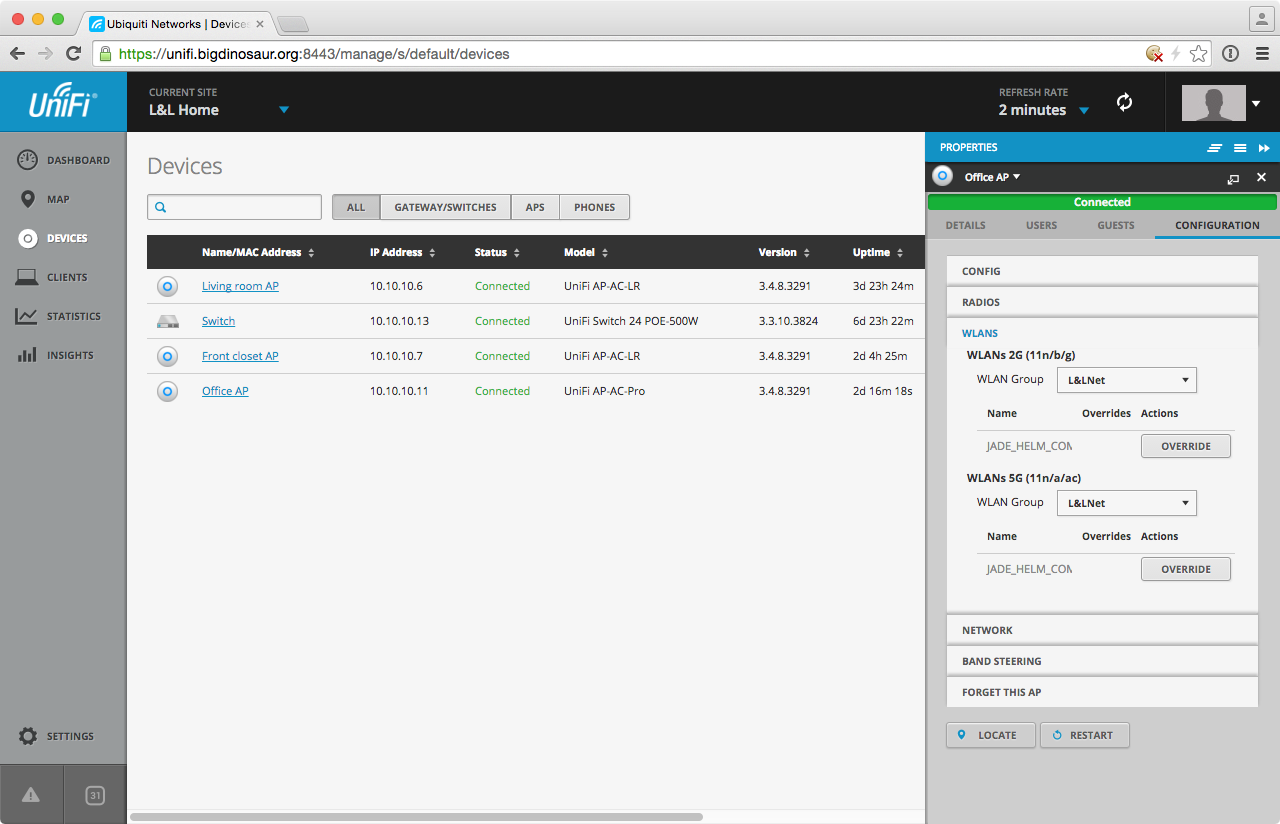Click the alerts warning triangle icon
The height and width of the screenshot is (824, 1280).
click(x=31, y=795)
